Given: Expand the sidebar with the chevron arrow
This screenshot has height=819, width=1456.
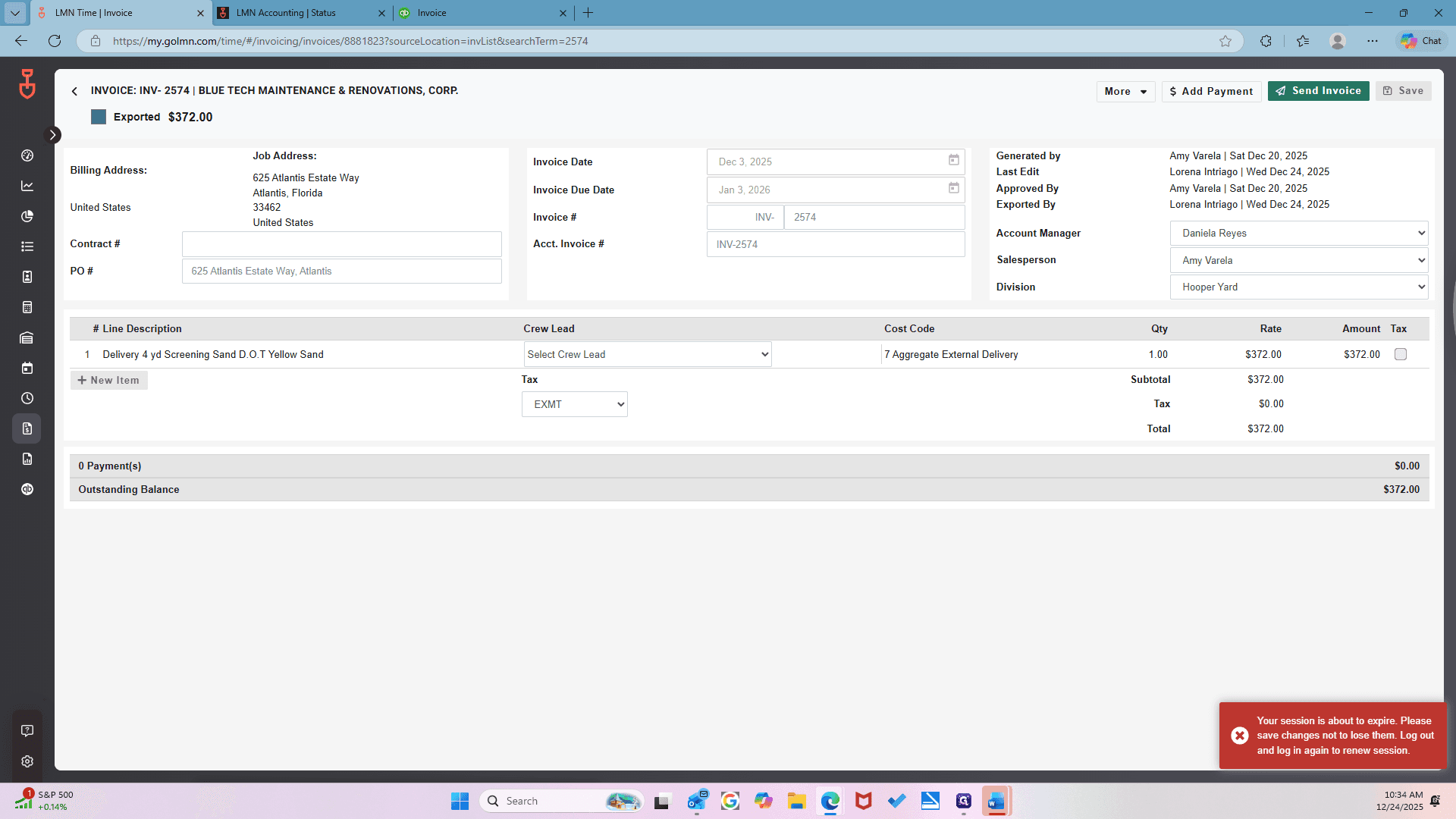Looking at the screenshot, I should pos(52,135).
